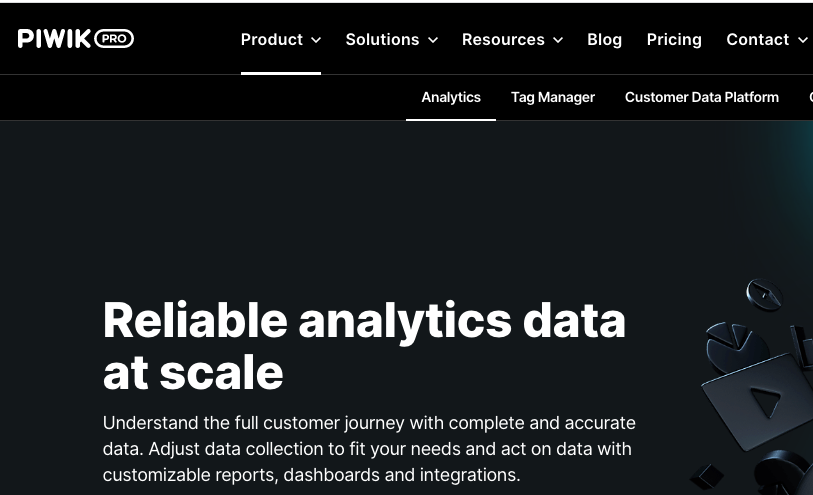Click the pie chart 3D graphic
This screenshot has width=813, height=495.
(734, 344)
